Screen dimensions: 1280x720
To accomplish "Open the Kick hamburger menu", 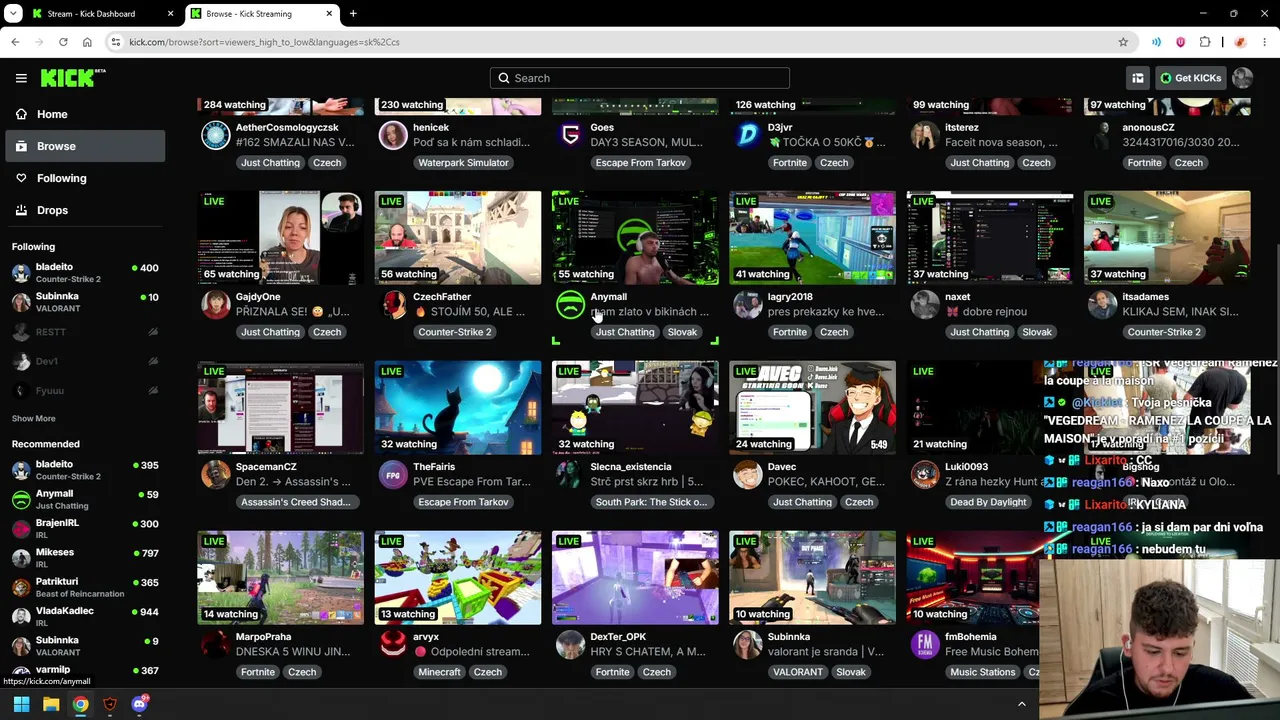I will coord(21,78).
